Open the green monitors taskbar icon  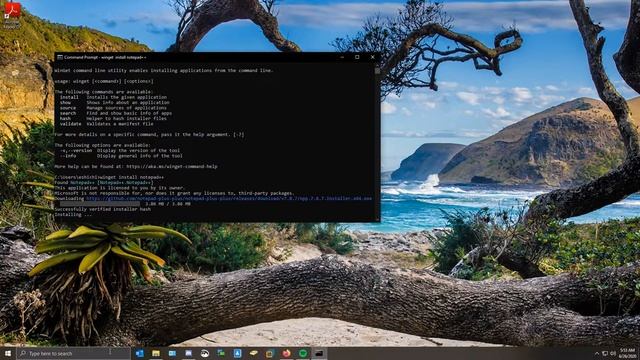click(221, 353)
